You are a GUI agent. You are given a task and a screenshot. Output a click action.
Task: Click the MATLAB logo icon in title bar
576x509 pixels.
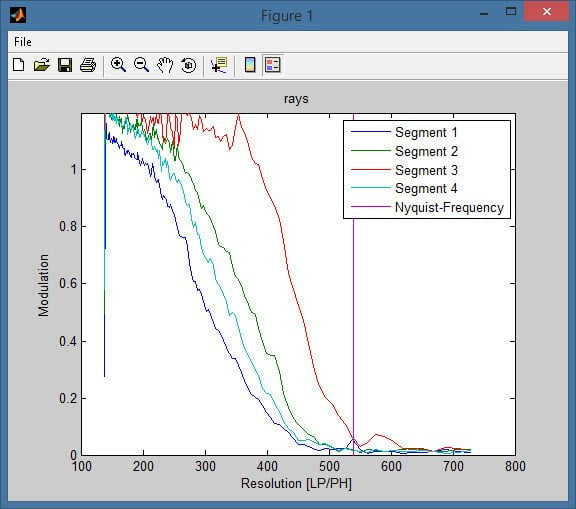pos(18,15)
